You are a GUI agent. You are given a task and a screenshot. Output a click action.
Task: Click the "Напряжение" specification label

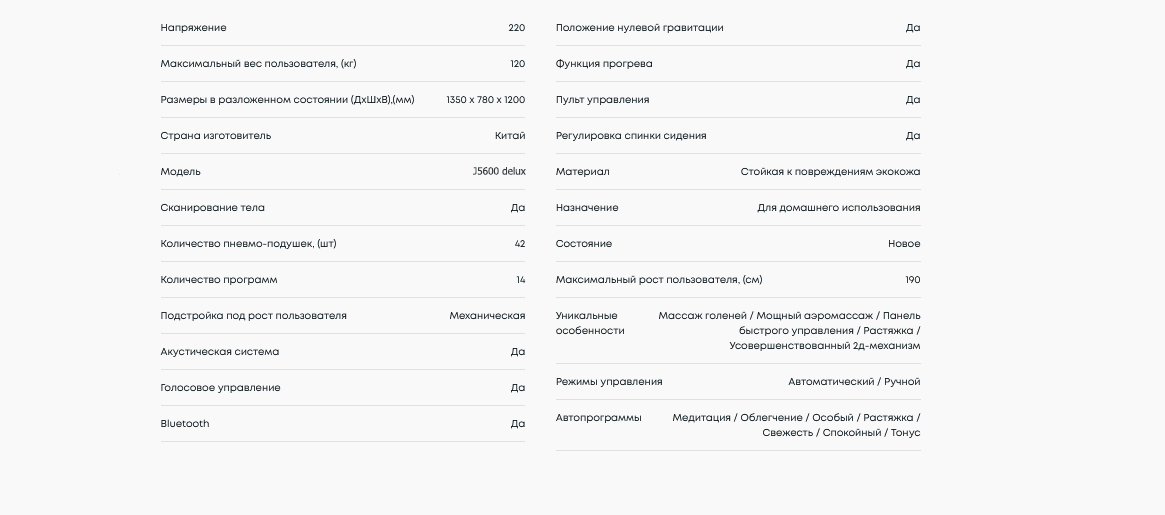point(193,28)
